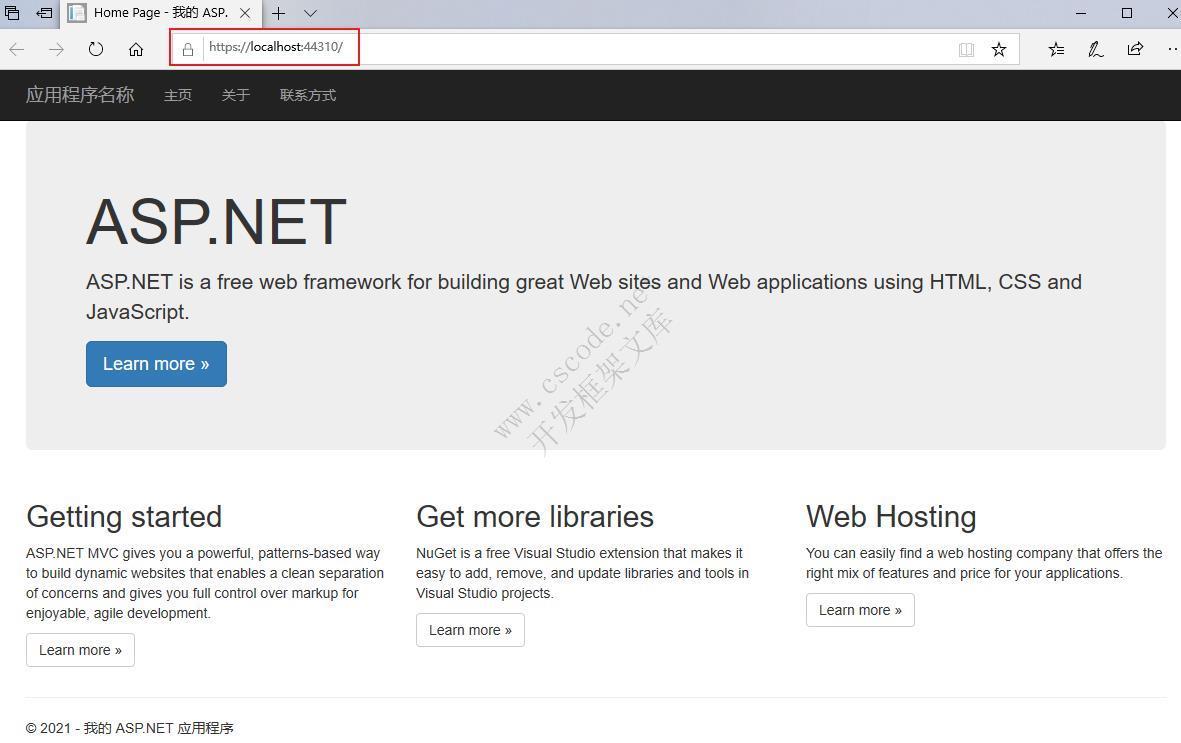Start a Web Note with the pen icon
1181x743 pixels.
pos(1095,48)
